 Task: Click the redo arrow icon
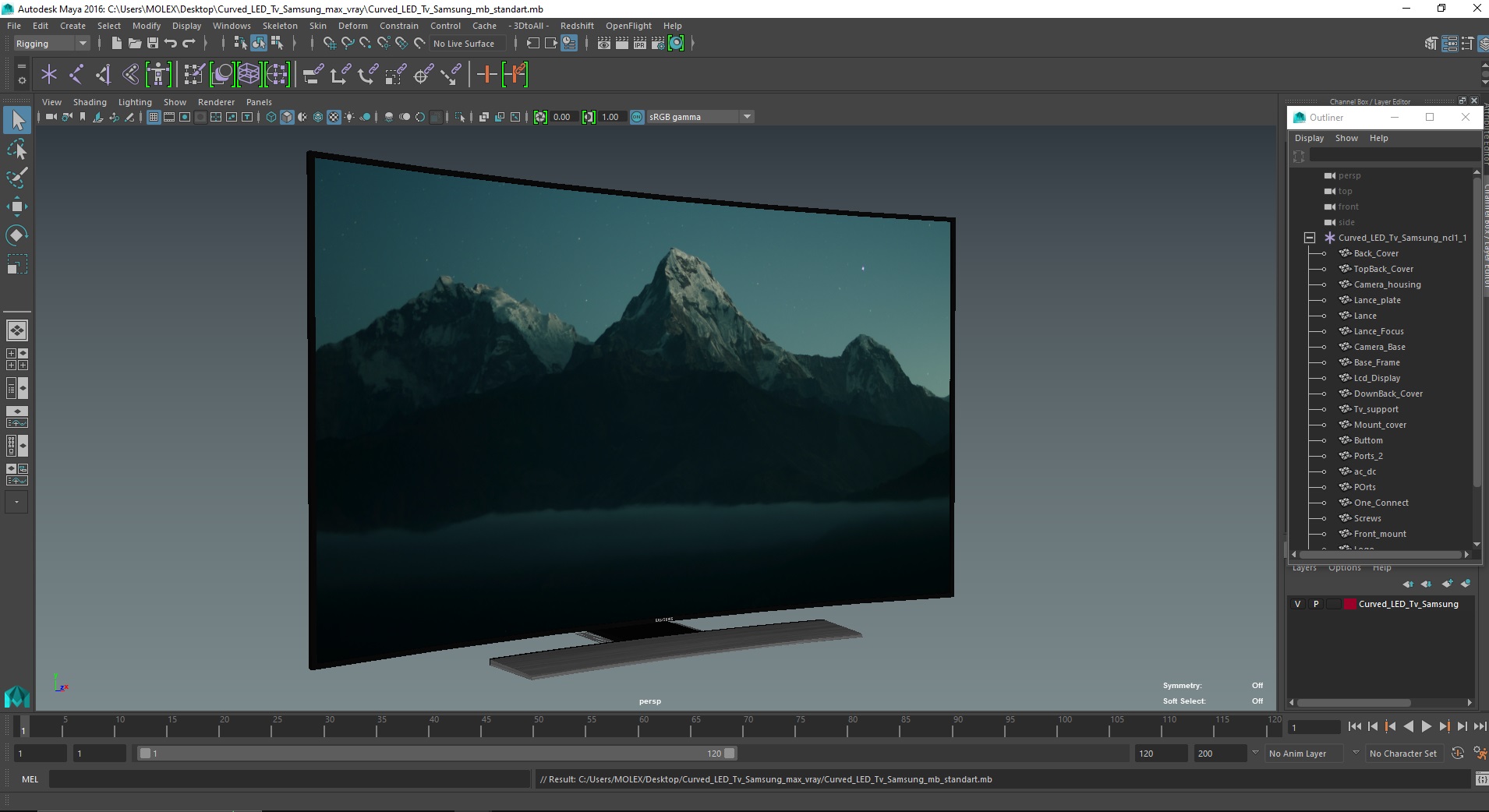pyautogui.click(x=189, y=44)
